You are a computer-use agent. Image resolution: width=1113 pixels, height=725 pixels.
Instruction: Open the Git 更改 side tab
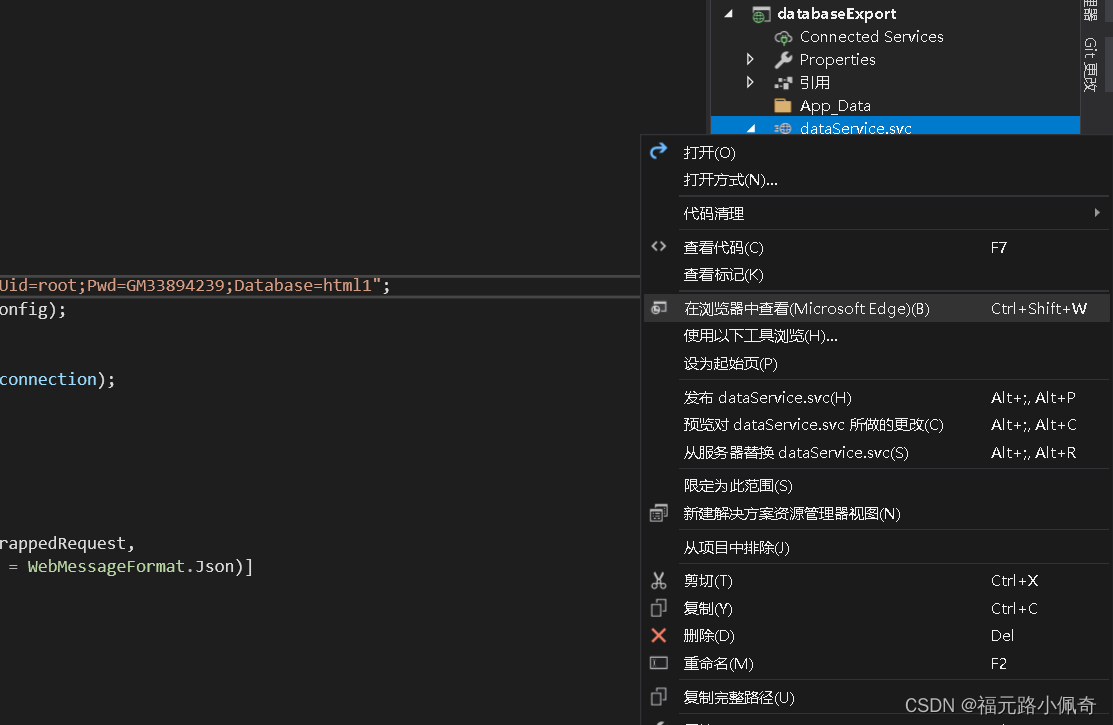[x=1091, y=64]
